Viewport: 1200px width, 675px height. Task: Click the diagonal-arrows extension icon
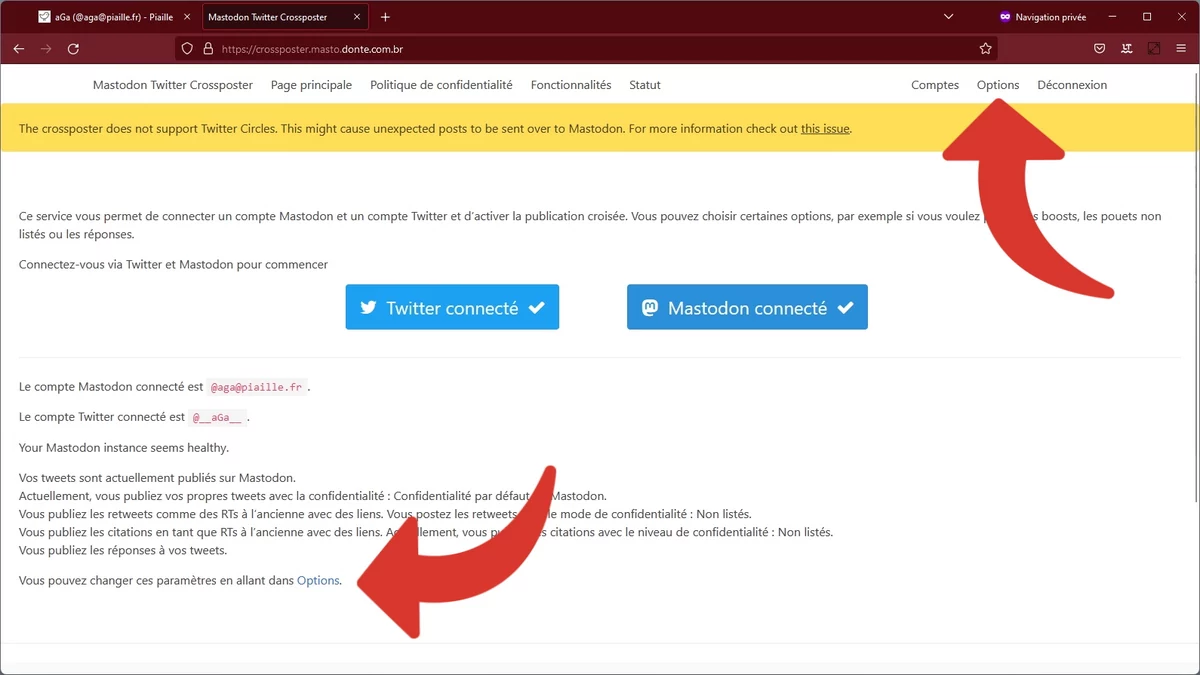pos(1154,48)
